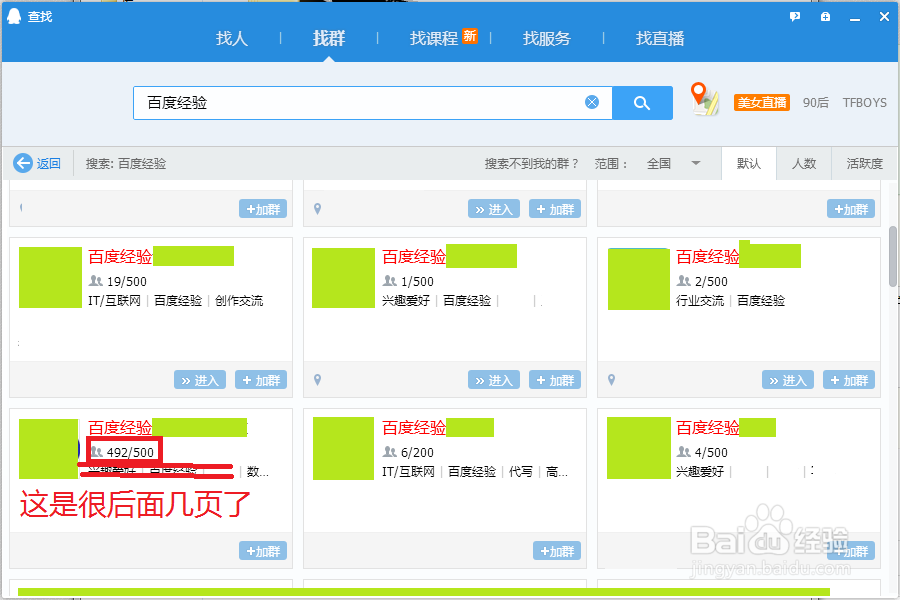Click member icon beside 19/500
This screenshot has width=900, height=600.
tap(95, 281)
